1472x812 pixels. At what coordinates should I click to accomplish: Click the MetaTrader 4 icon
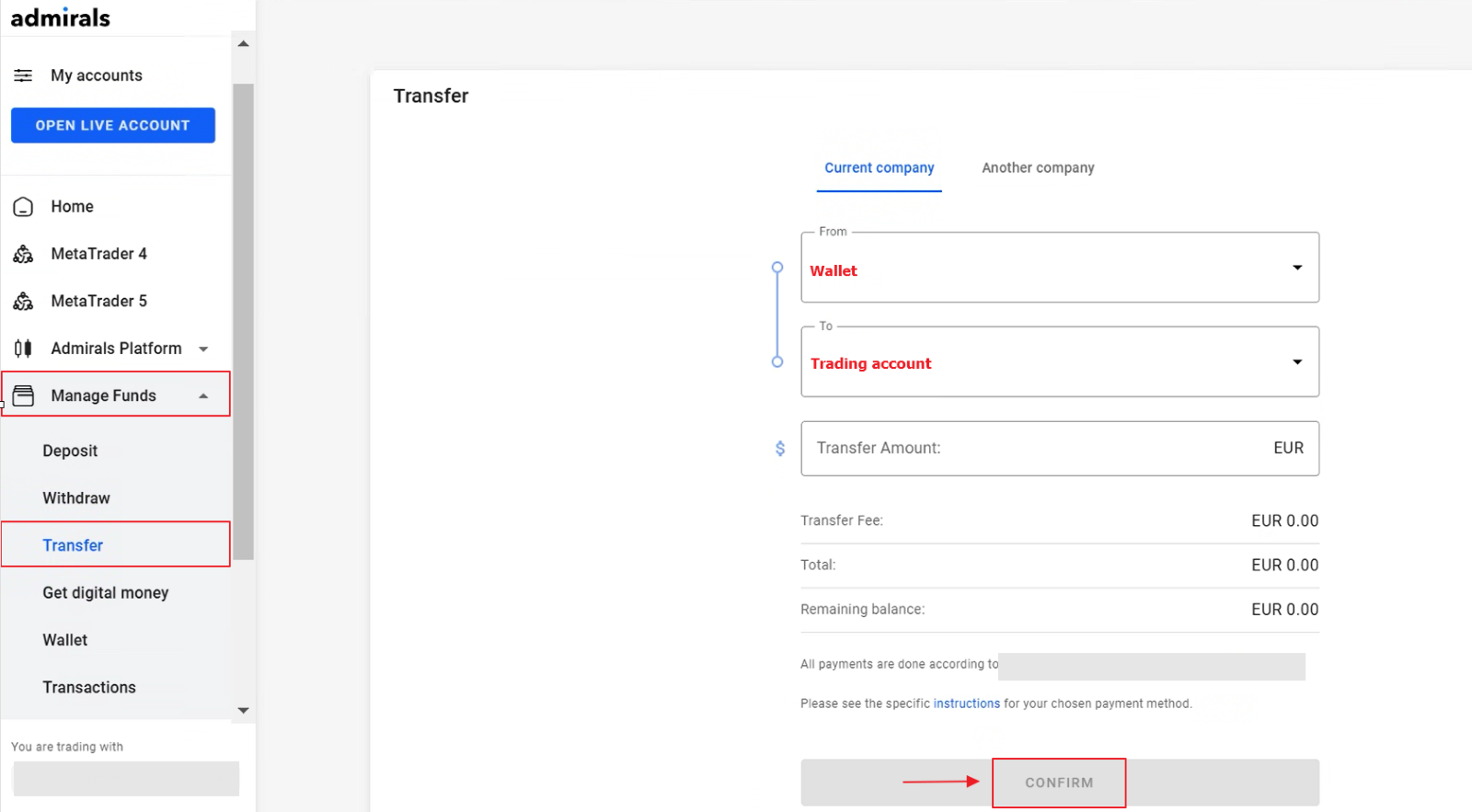pyautogui.click(x=23, y=254)
